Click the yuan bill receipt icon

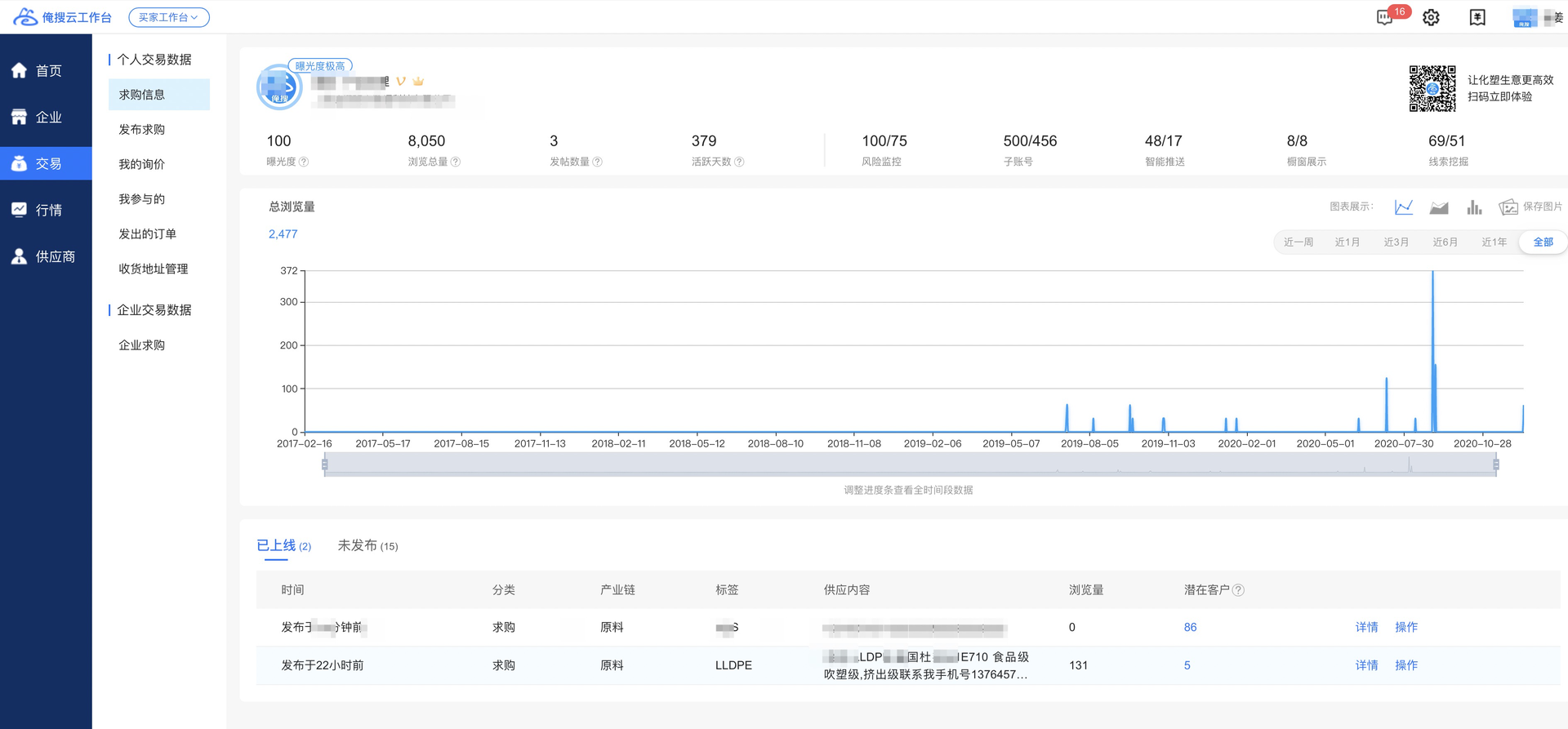point(1477,17)
